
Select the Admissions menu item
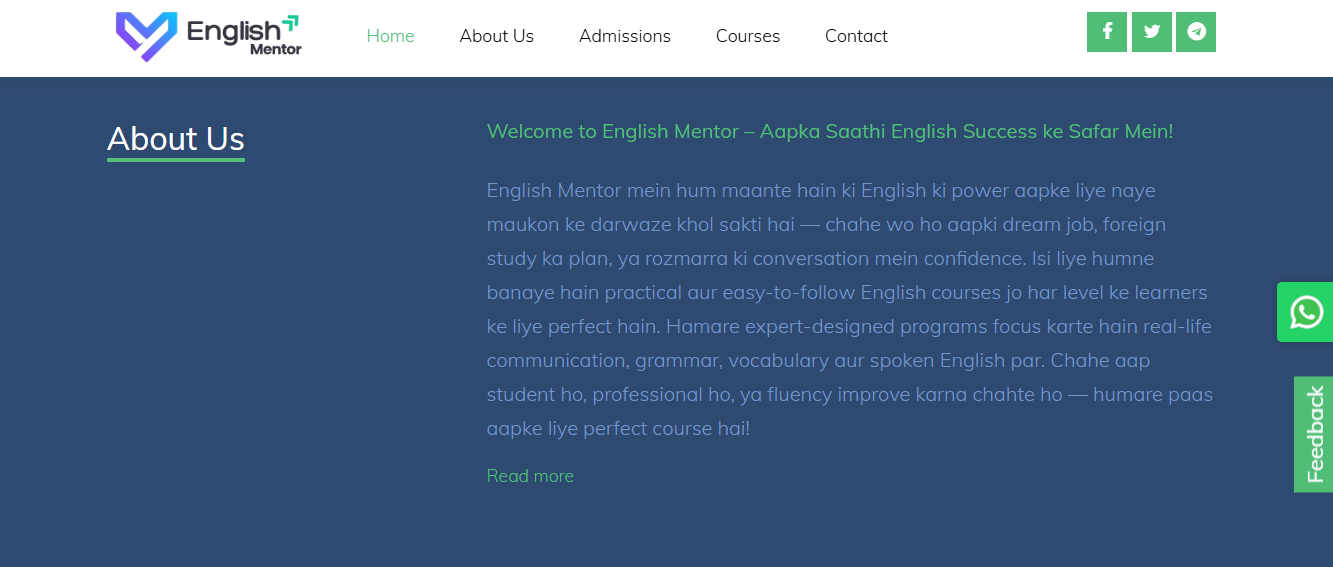[x=625, y=36]
